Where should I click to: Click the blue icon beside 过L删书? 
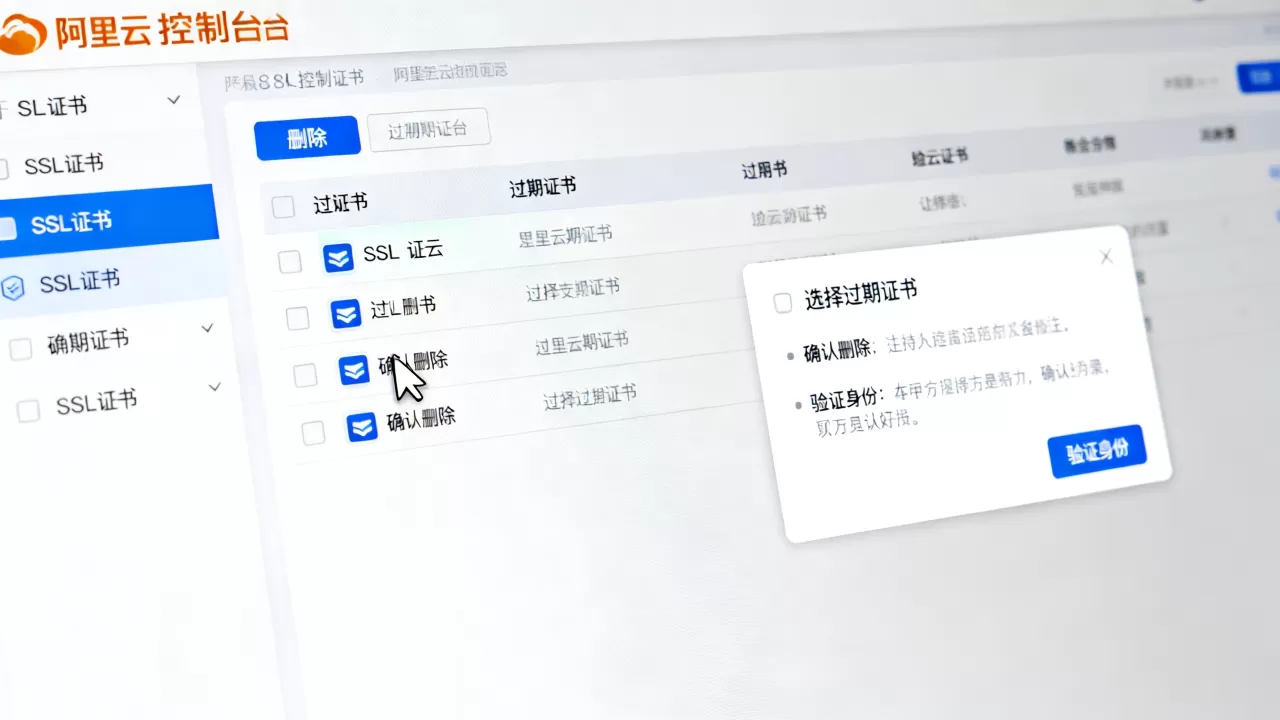pos(346,314)
